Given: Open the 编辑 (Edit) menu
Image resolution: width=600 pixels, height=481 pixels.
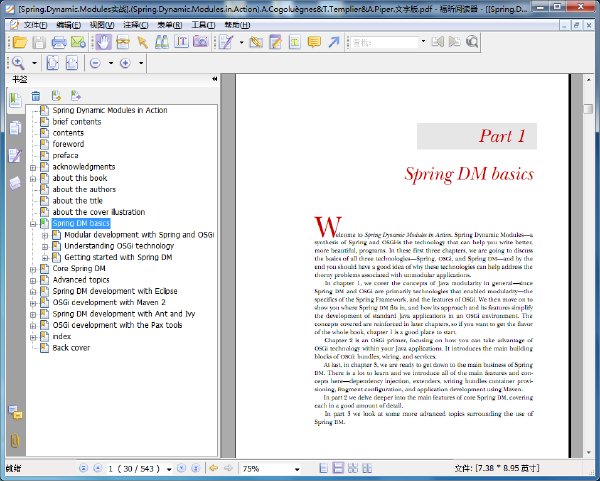Looking at the screenshot, I should point(68,25).
